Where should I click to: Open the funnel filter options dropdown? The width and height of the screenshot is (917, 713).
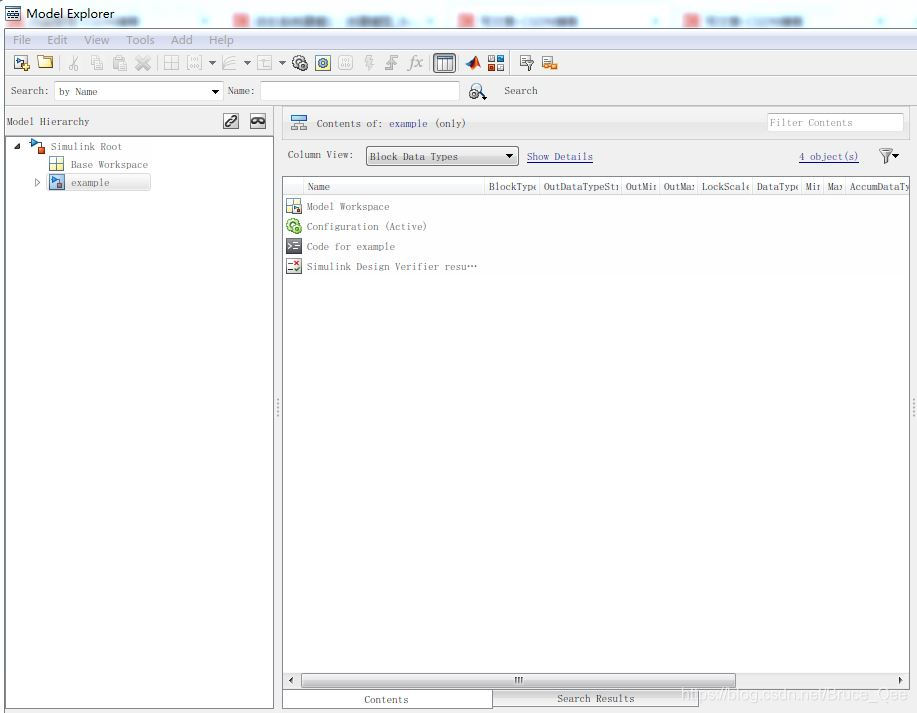(x=889, y=156)
